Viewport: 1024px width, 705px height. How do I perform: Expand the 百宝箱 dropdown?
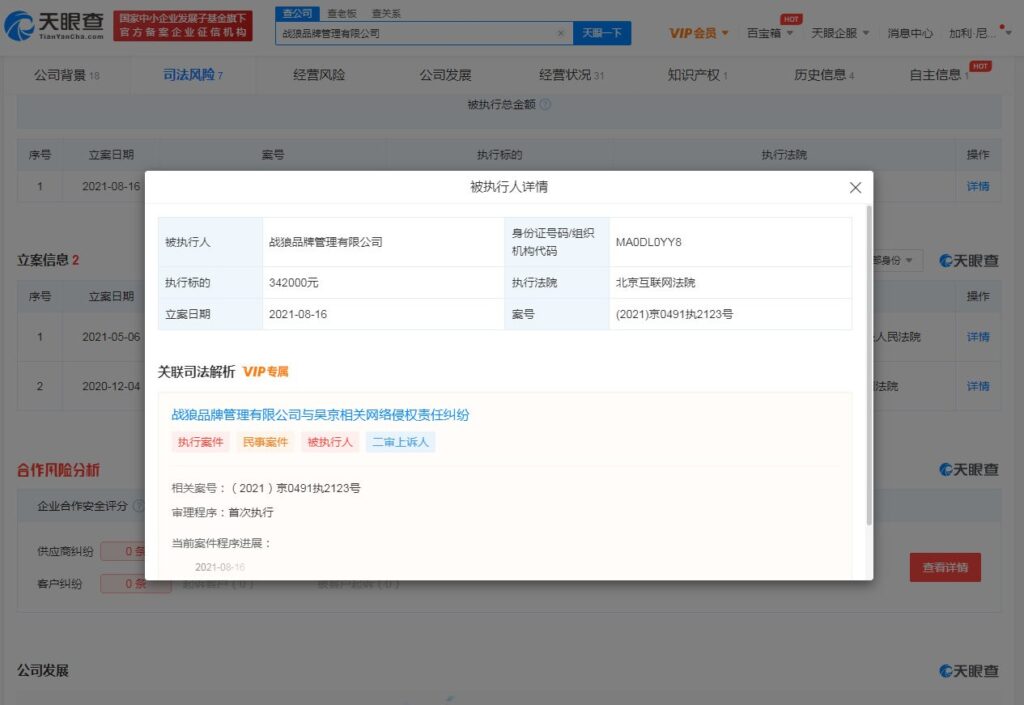pyautogui.click(x=770, y=33)
